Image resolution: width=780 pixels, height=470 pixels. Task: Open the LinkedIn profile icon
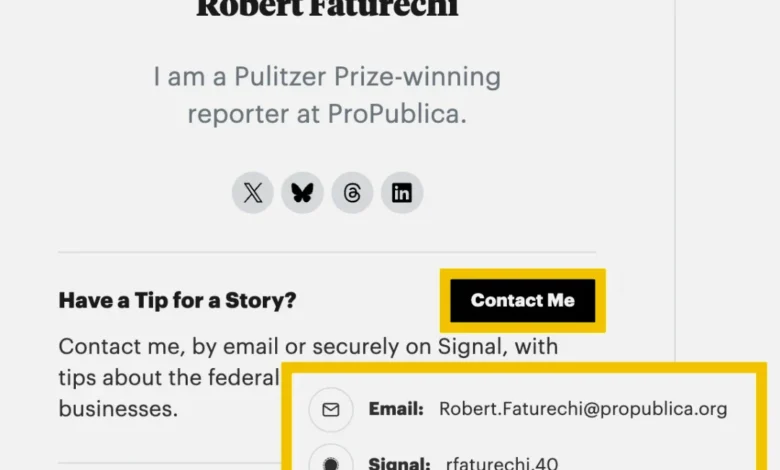click(402, 193)
